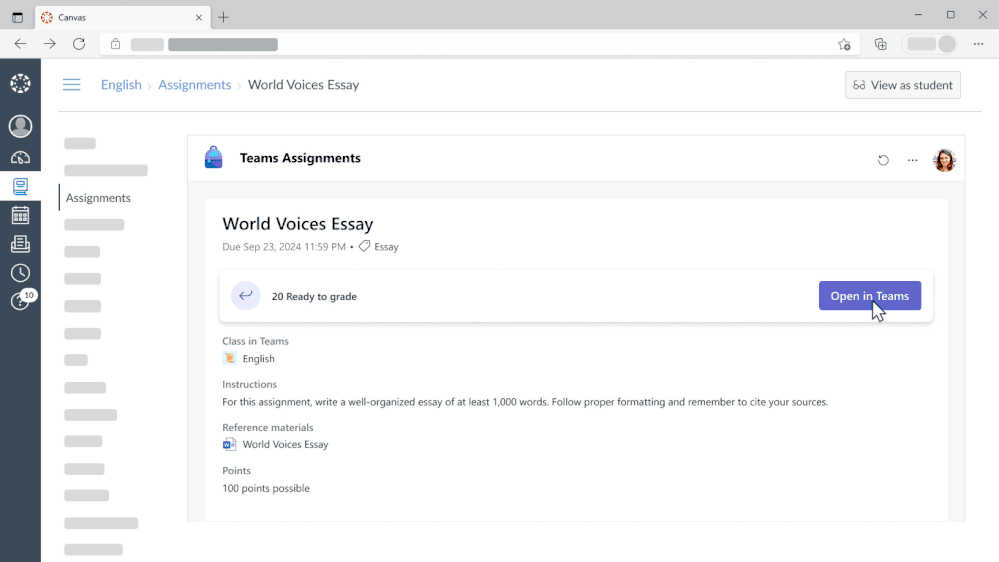Open the Calendar icon in the sidebar
999x562 pixels.
(20, 215)
